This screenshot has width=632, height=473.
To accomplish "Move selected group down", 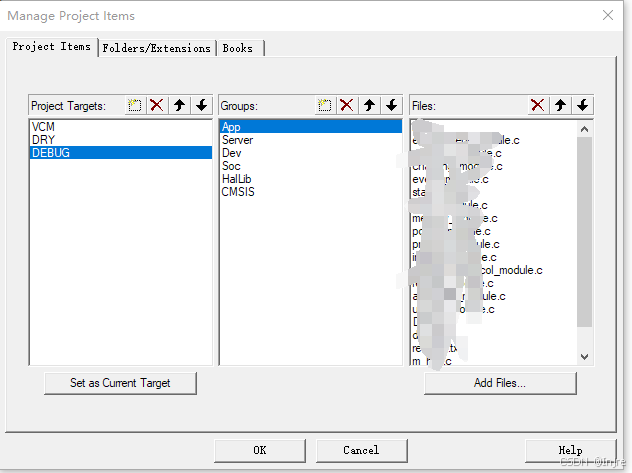I will (x=391, y=106).
